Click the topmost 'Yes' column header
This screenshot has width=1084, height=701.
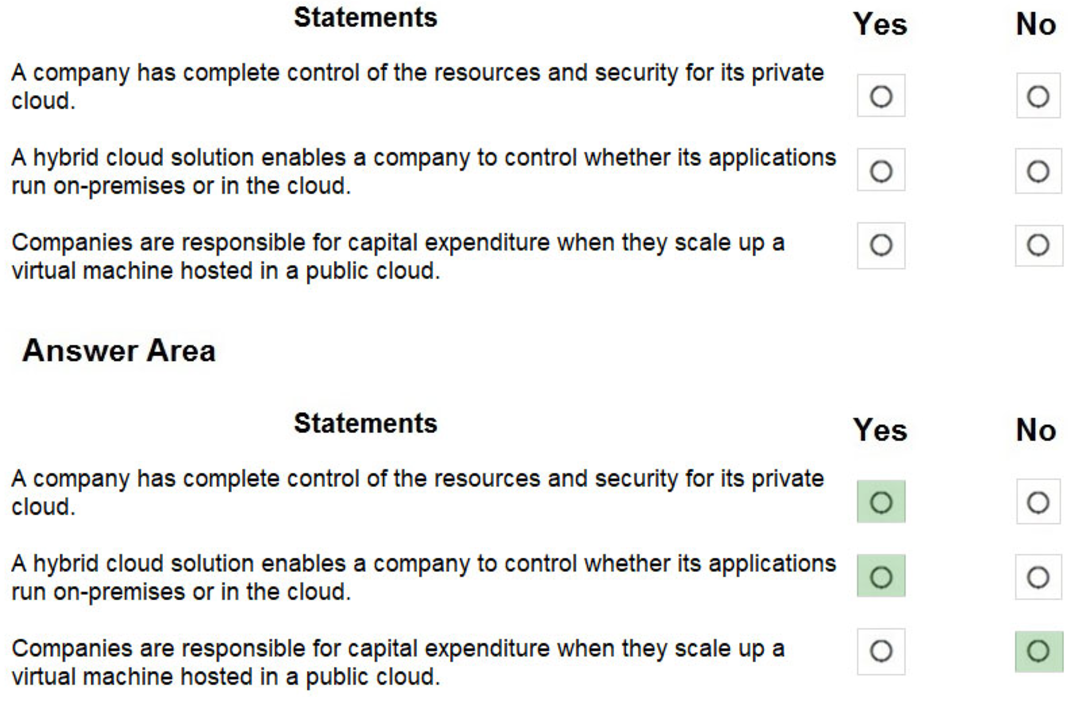coord(880,24)
